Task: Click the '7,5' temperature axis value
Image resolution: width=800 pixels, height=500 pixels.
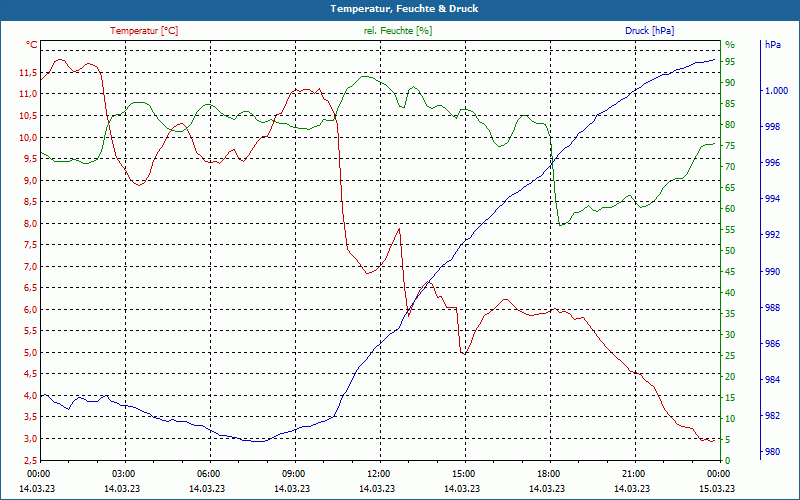Action: pyautogui.click(x=30, y=244)
